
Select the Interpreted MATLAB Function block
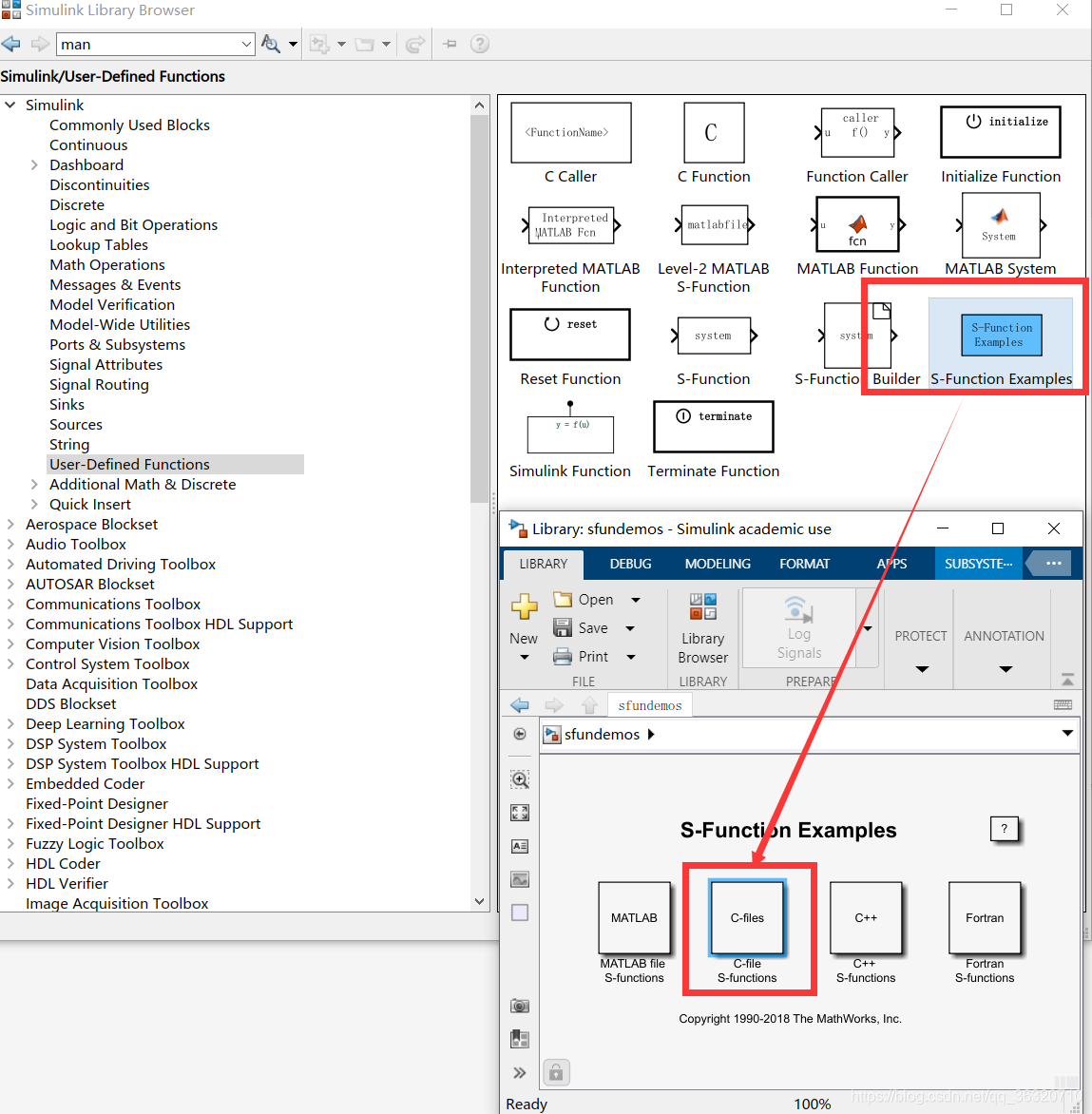tap(570, 225)
